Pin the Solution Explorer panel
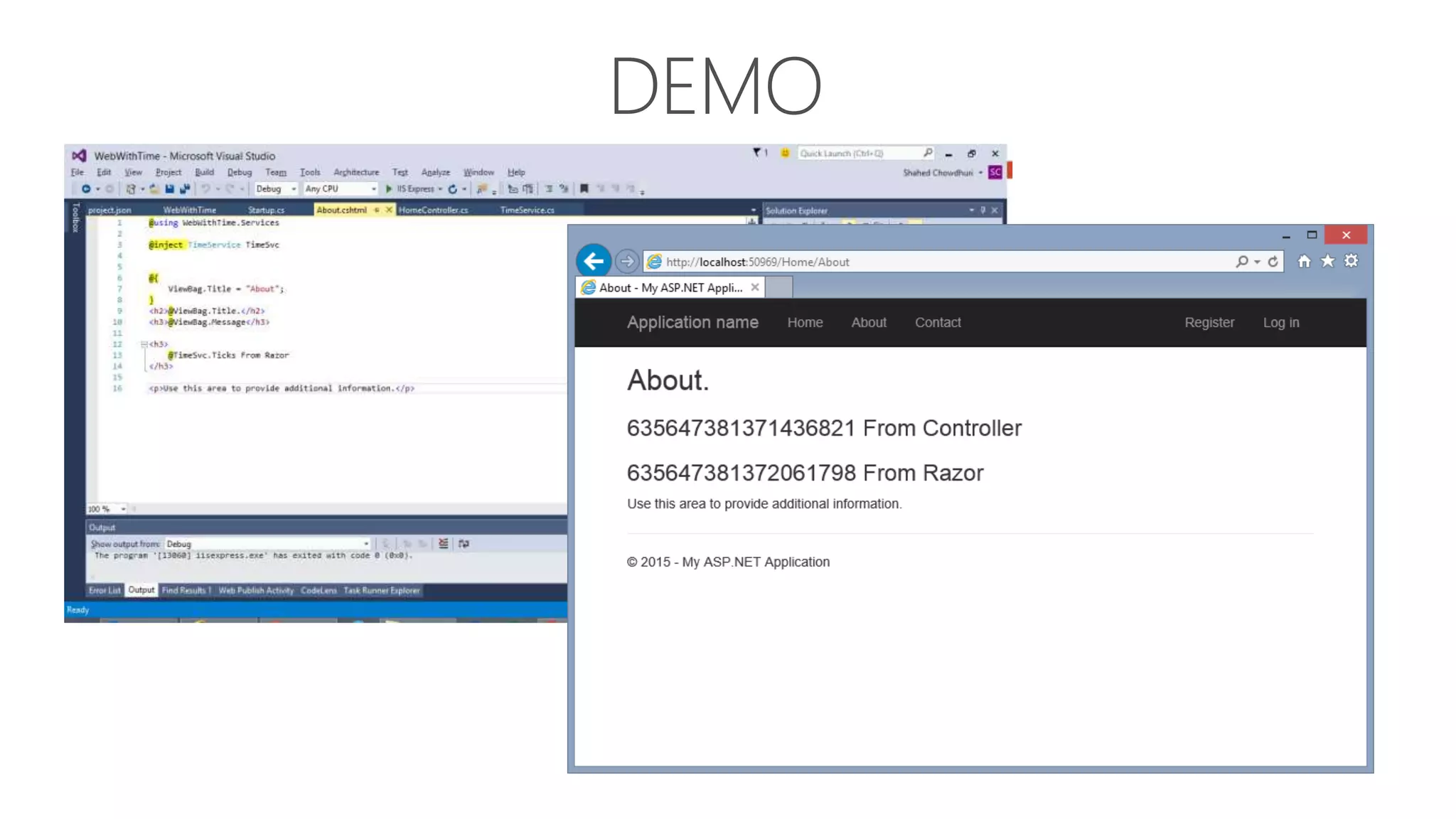 [983, 210]
